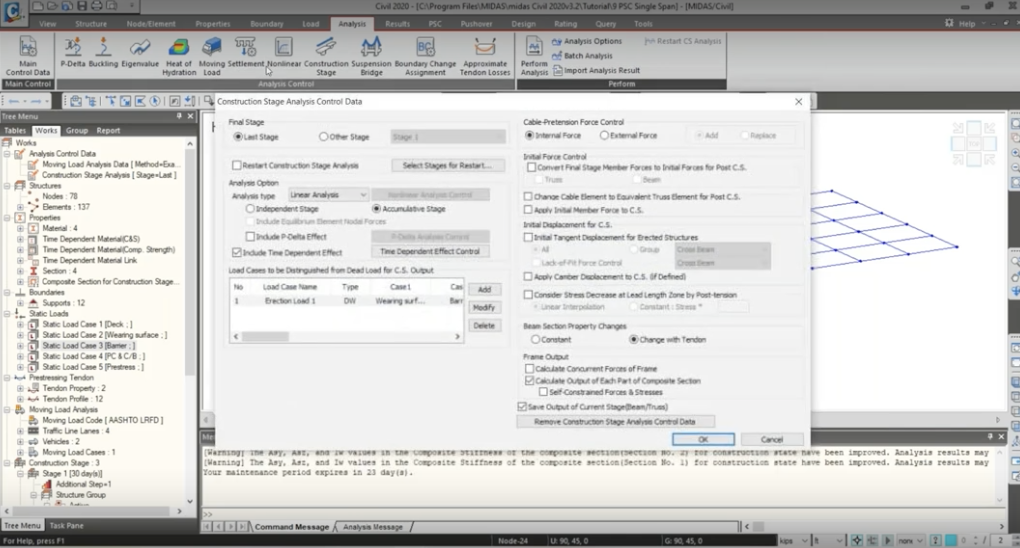Screen dimensions: 1020x548
Task: Click OK in the dialog
Action: (703, 439)
